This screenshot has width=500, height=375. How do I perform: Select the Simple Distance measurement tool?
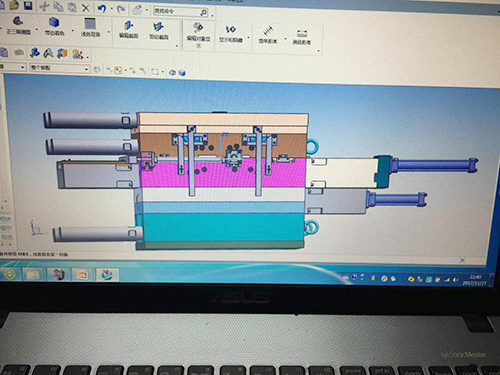(x=268, y=35)
